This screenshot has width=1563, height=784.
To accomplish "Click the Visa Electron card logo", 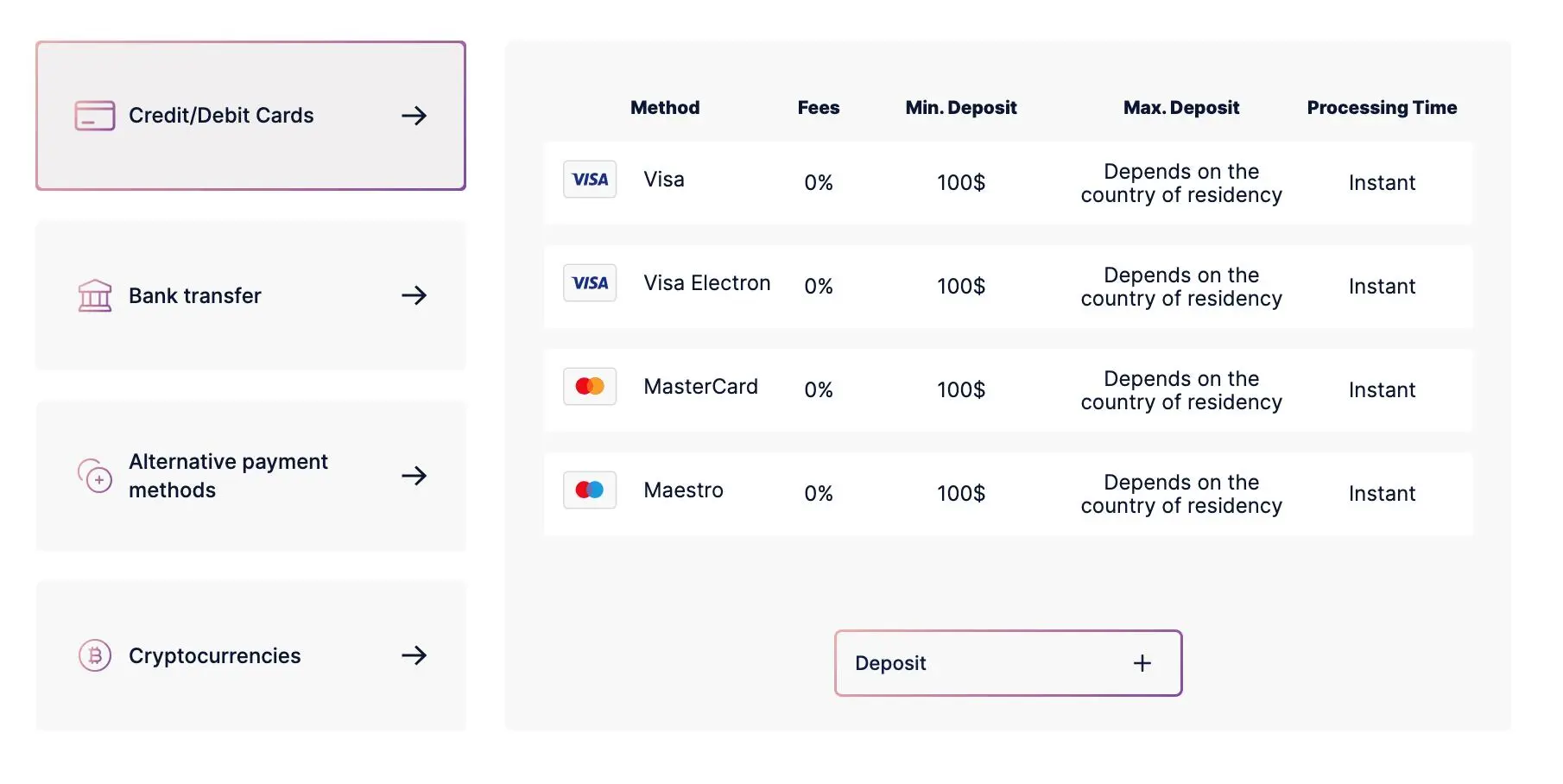I will pos(590,283).
